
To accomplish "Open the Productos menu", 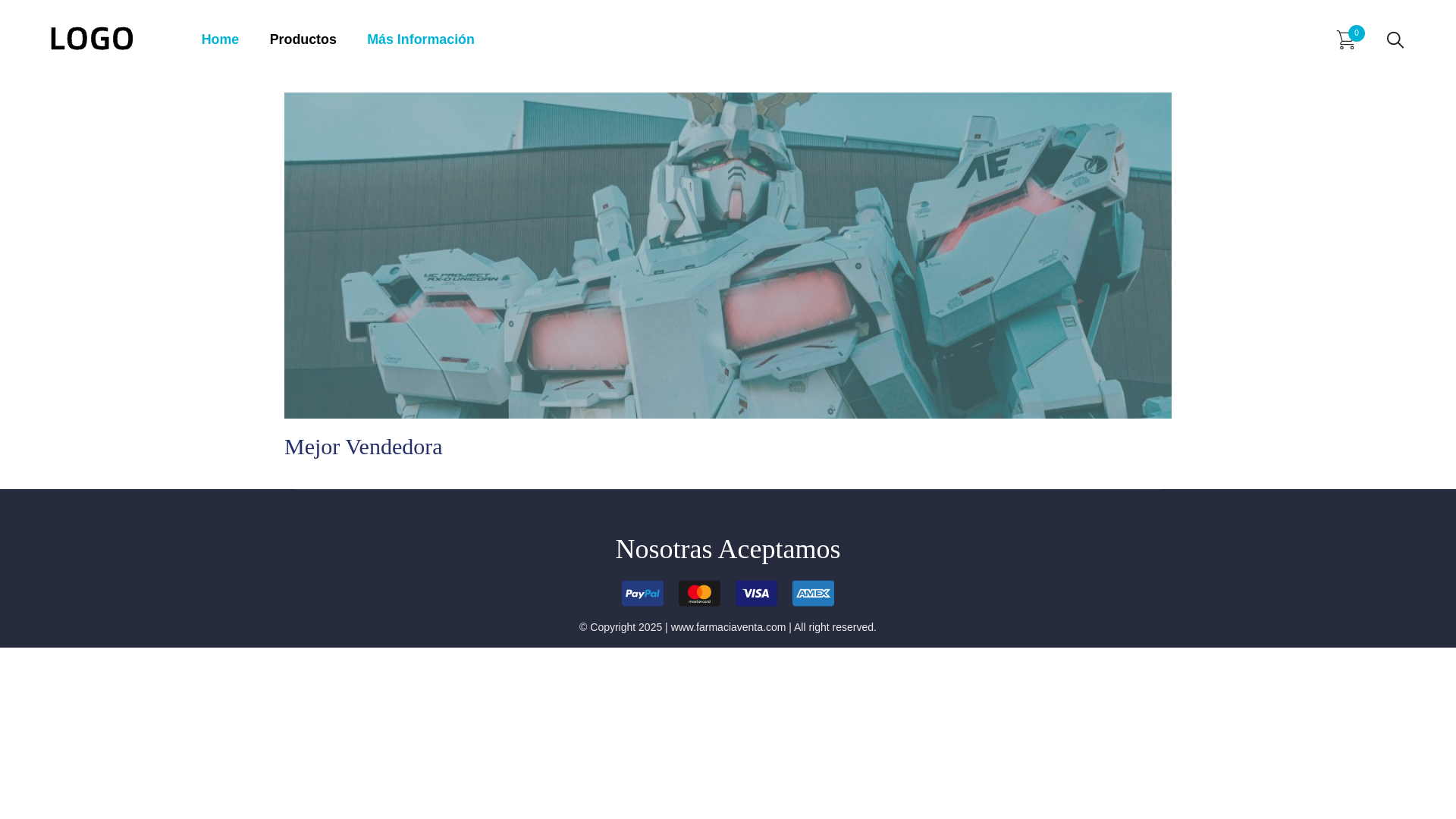I will click(303, 39).
